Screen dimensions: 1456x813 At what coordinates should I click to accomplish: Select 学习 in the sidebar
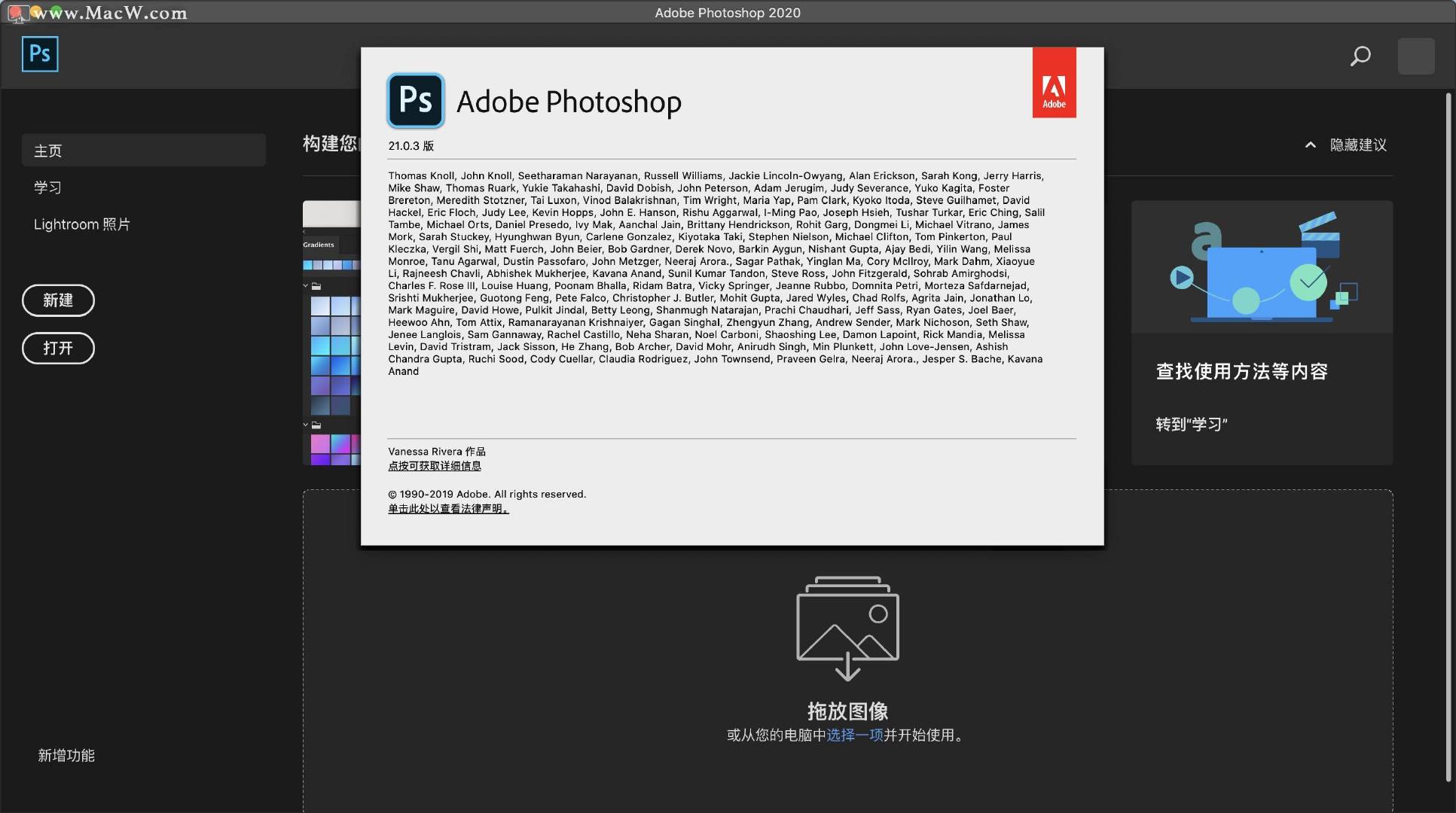pyautogui.click(x=47, y=187)
